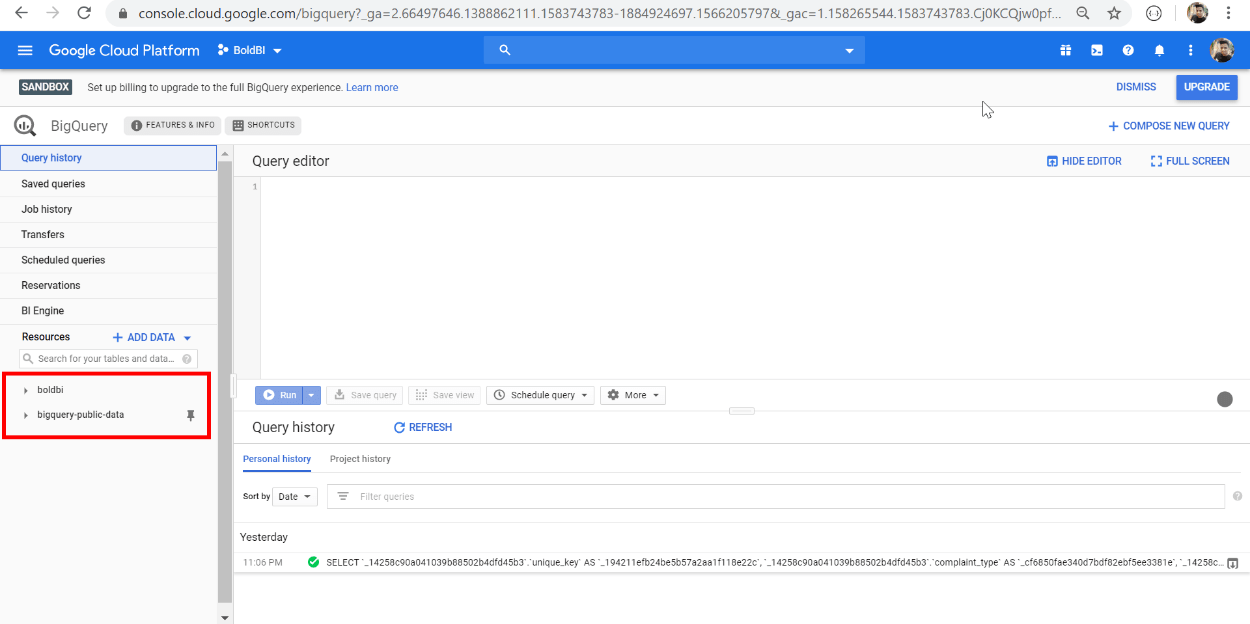
Task: Open Google Cloud notifications bell
Action: [x=1159, y=49]
